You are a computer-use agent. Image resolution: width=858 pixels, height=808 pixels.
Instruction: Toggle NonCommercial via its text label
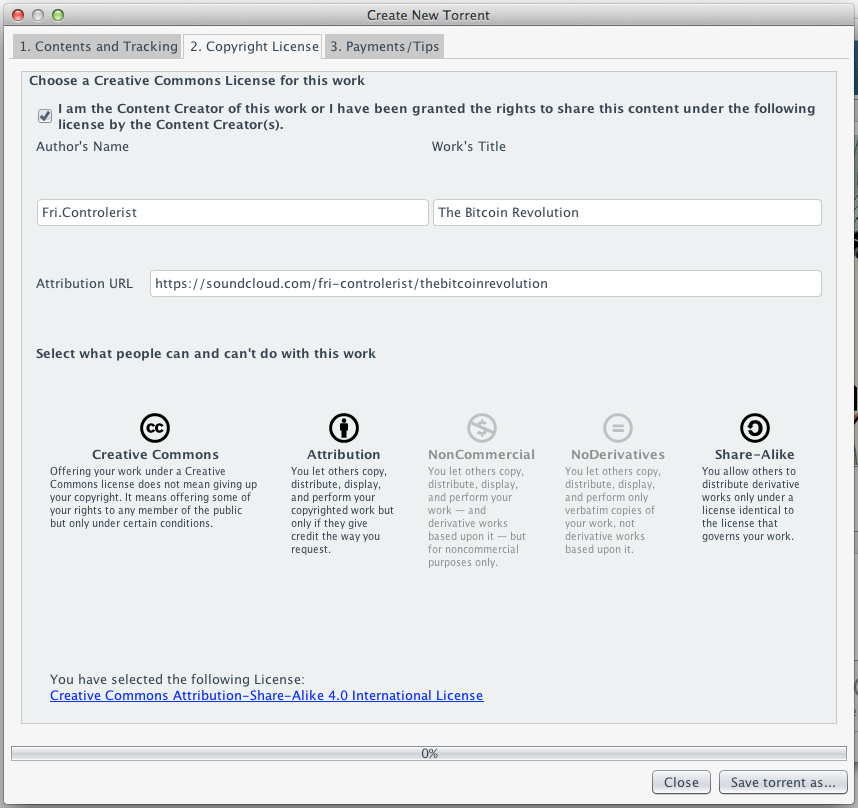pos(481,453)
